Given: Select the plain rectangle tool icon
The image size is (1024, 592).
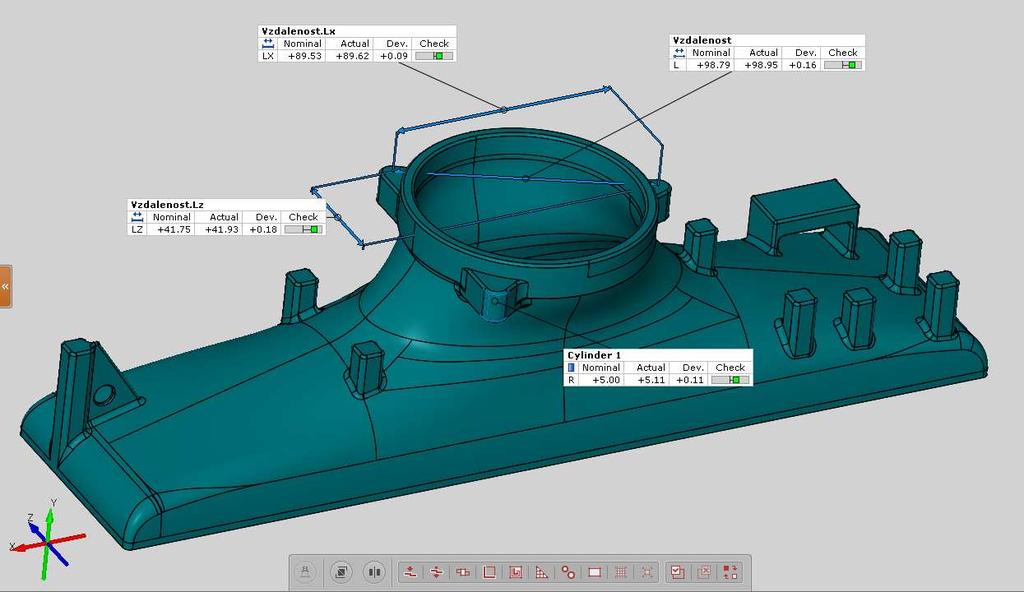Looking at the screenshot, I should [x=594, y=572].
